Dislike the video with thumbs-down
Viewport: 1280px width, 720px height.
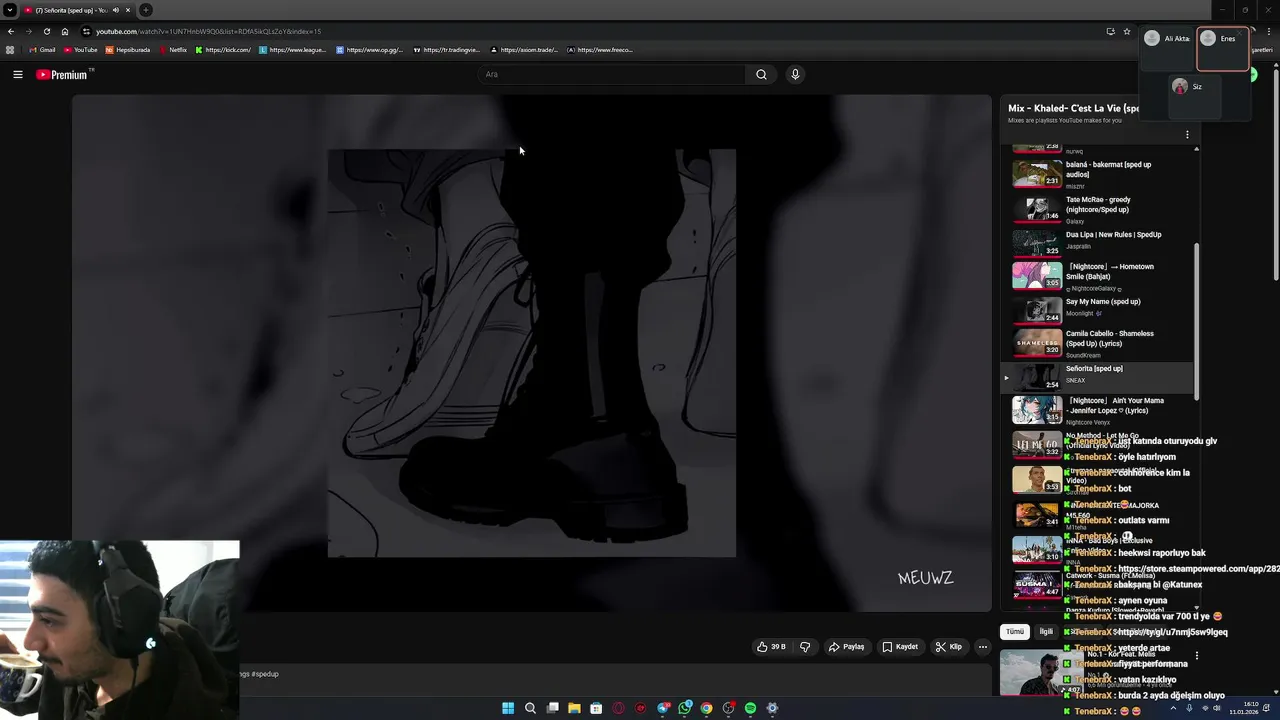[805, 647]
